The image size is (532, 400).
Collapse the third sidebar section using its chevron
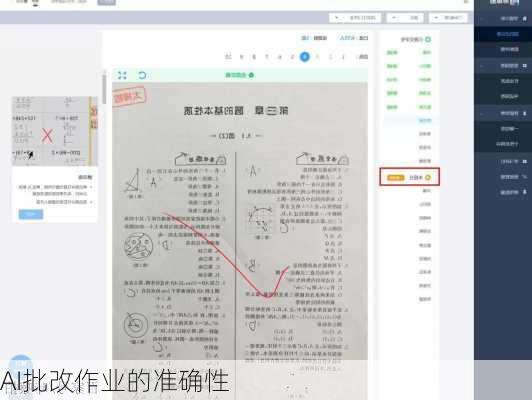click(x=482, y=113)
